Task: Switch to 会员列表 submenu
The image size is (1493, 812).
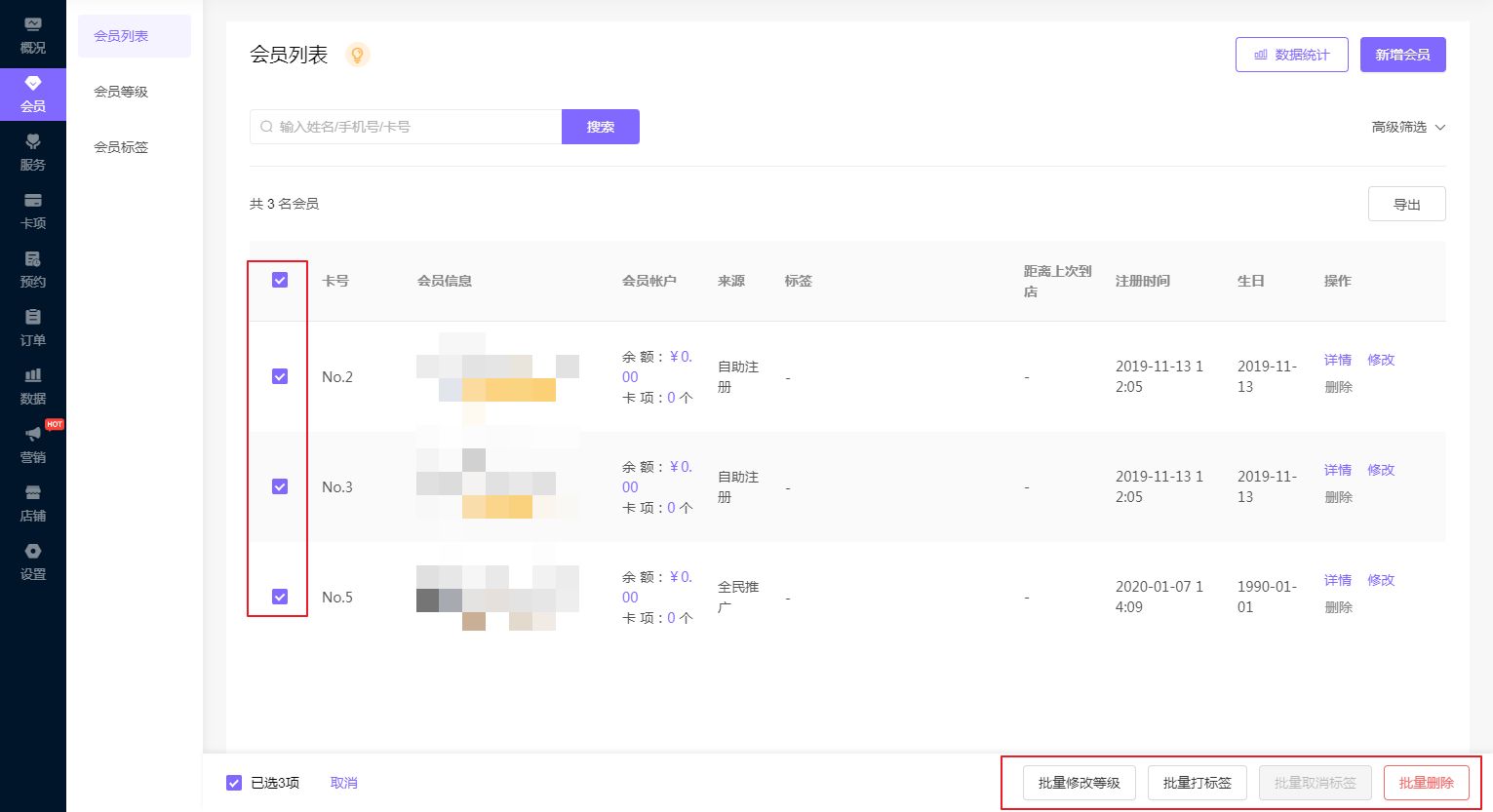Action: click(x=135, y=36)
